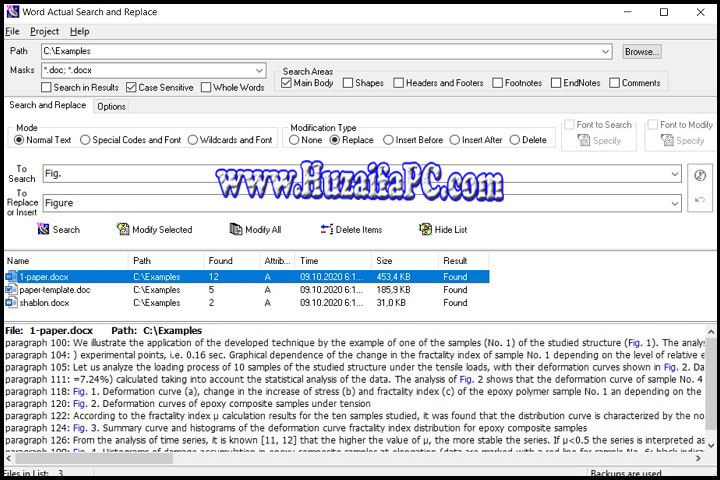Uncheck Main Body search area

coord(287,83)
